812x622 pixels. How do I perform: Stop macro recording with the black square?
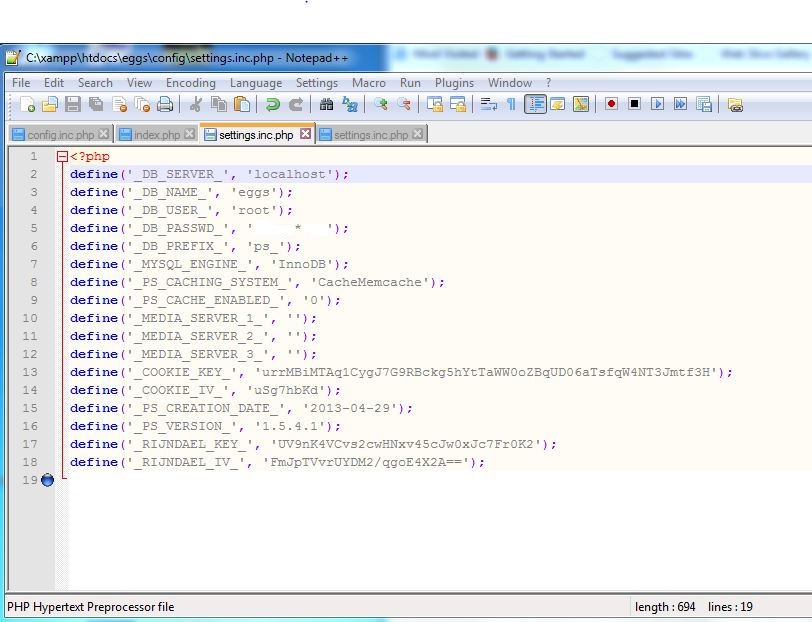pos(634,104)
